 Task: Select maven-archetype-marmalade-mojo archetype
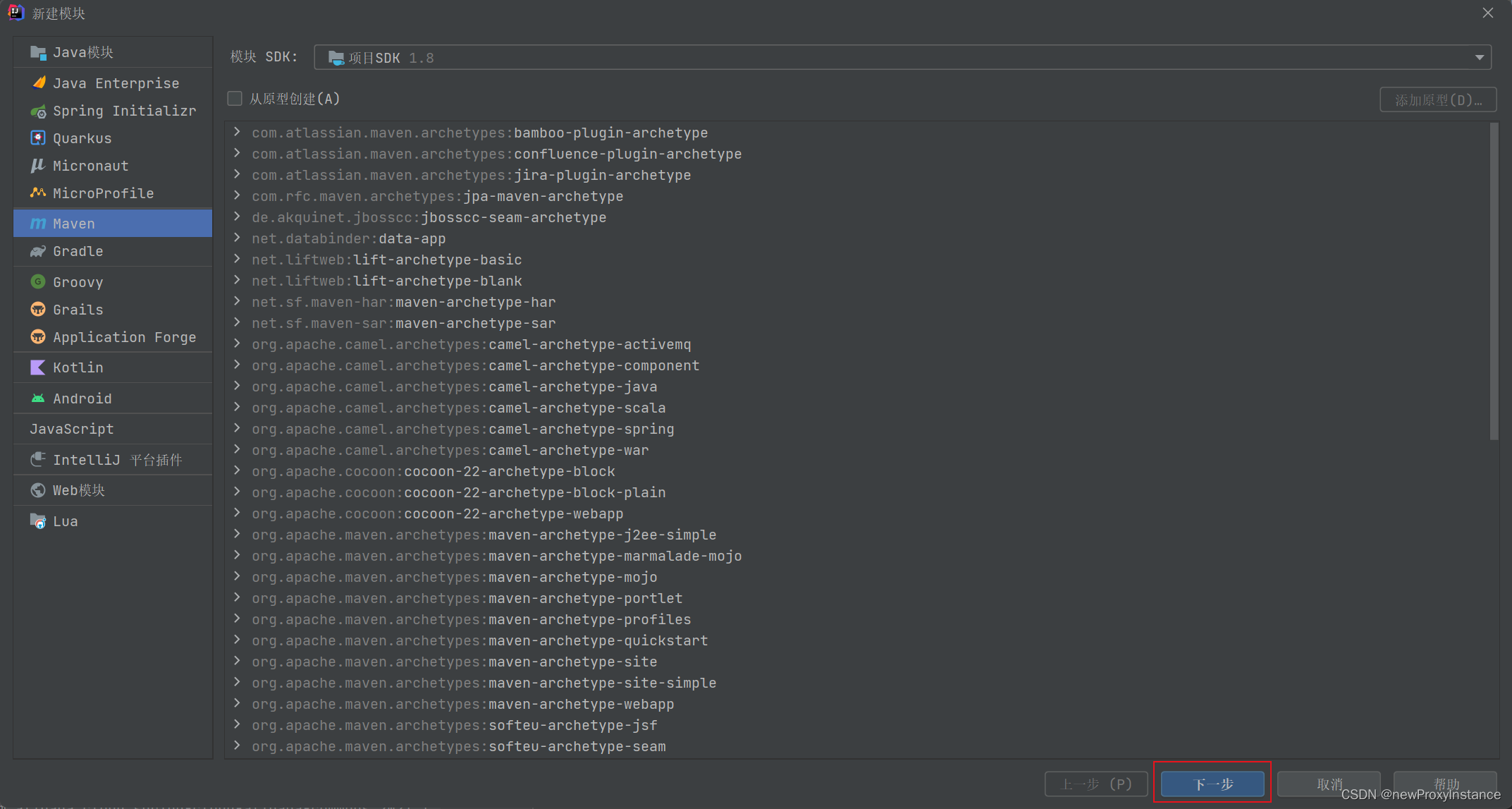pyautogui.click(x=497, y=556)
